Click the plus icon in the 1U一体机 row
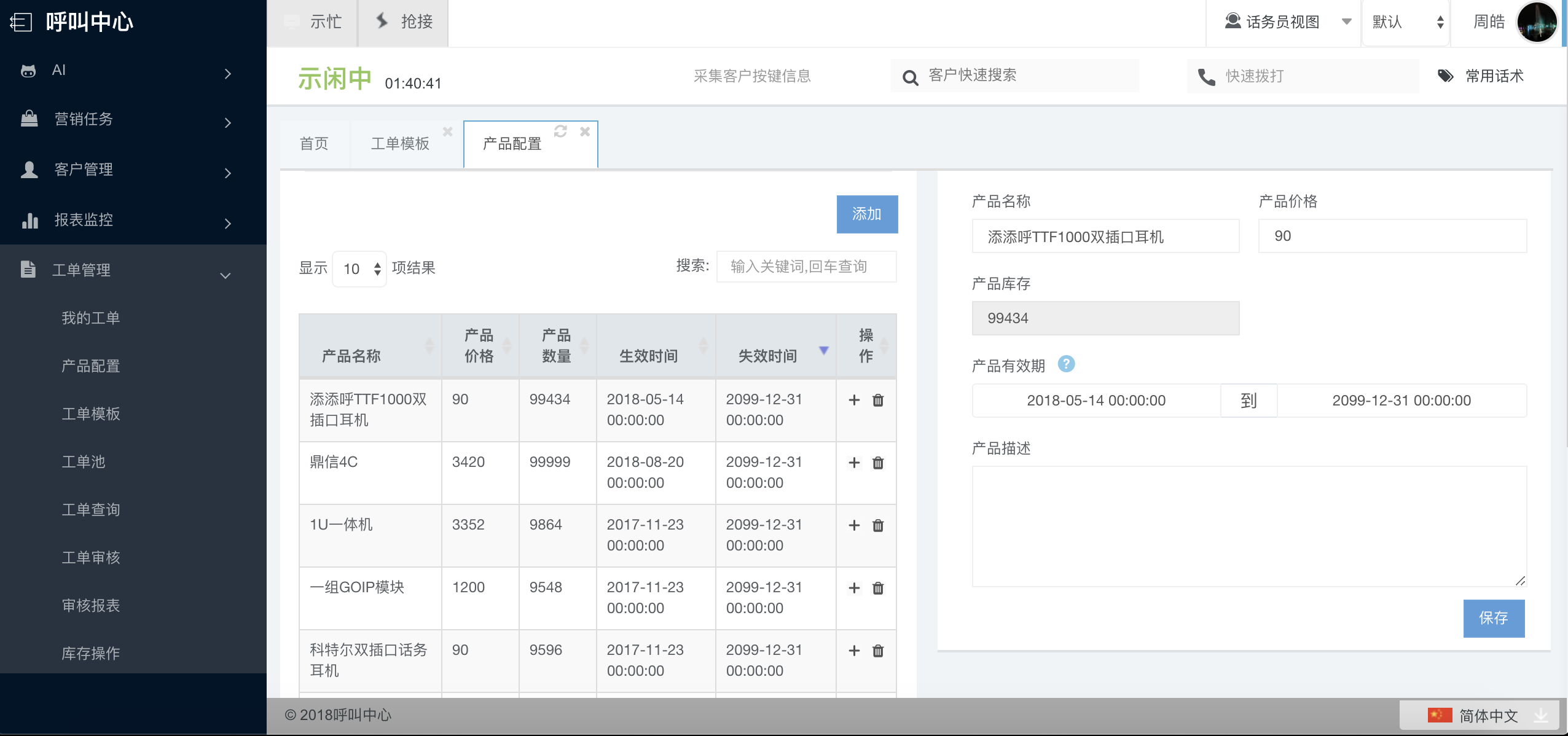This screenshot has height=736, width=1568. click(x=854, y=525)
